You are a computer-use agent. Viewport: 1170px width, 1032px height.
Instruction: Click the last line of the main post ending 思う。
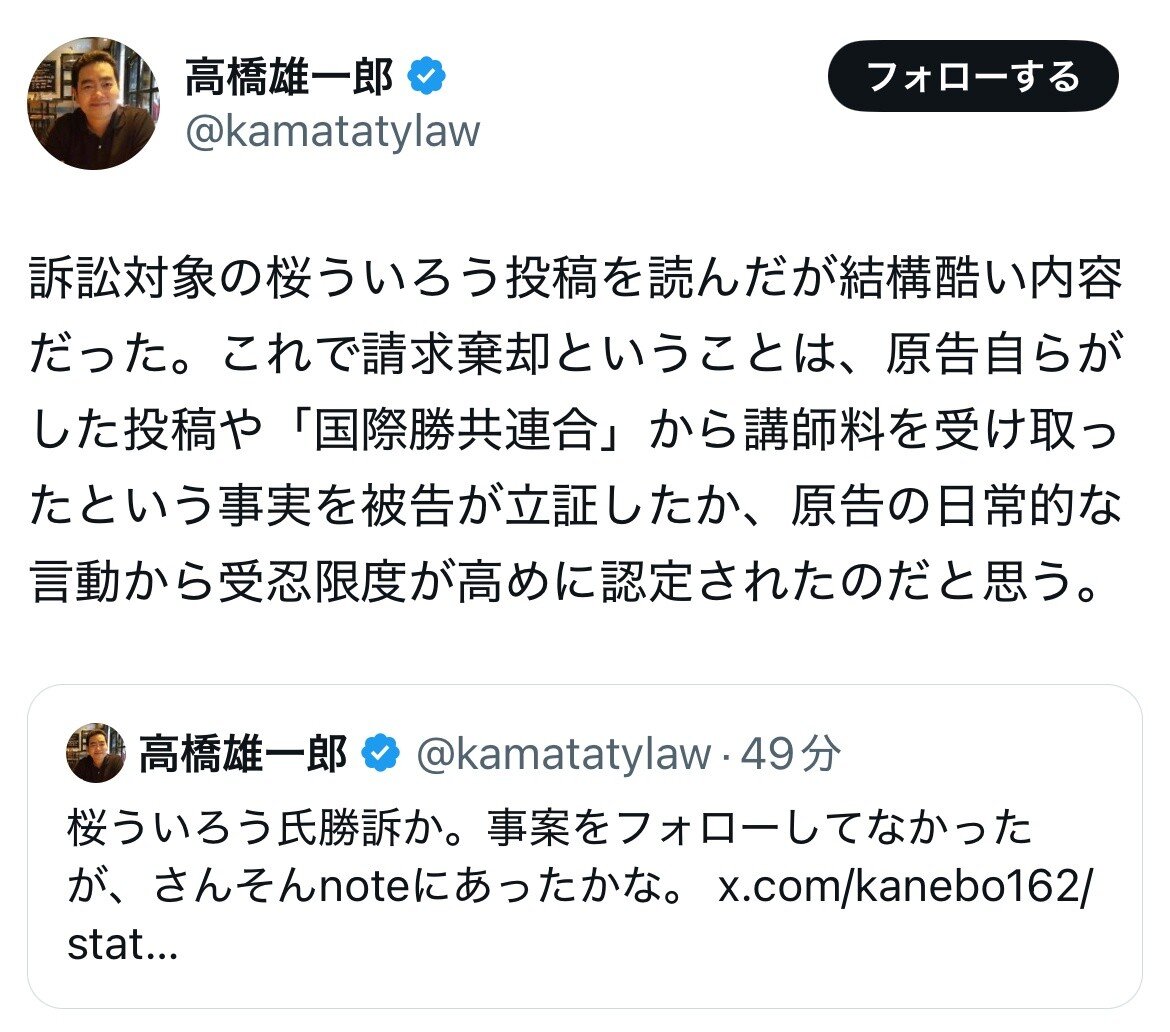coord(565,582)
